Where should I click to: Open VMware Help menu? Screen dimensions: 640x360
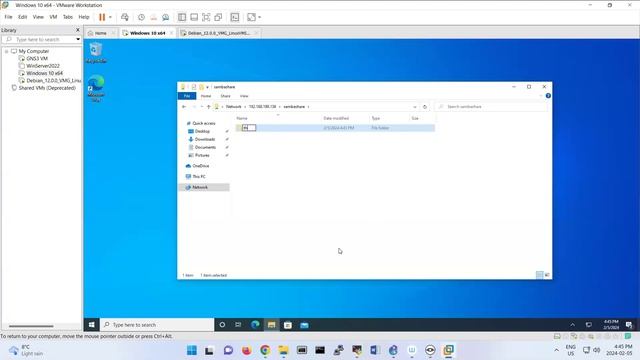[x=84, y=17]
